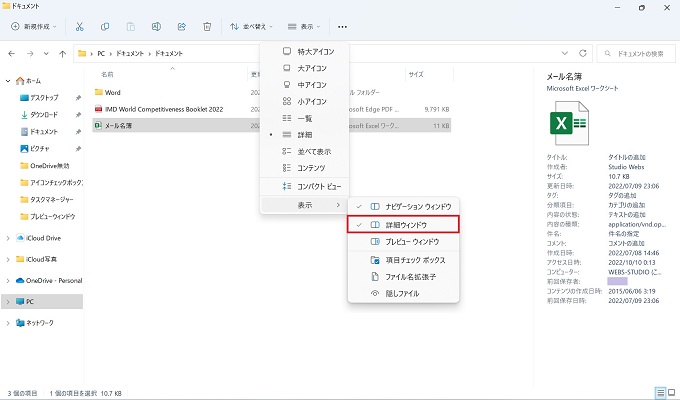
Task: Click the Rename icon in toolbar
Action: 156,27
